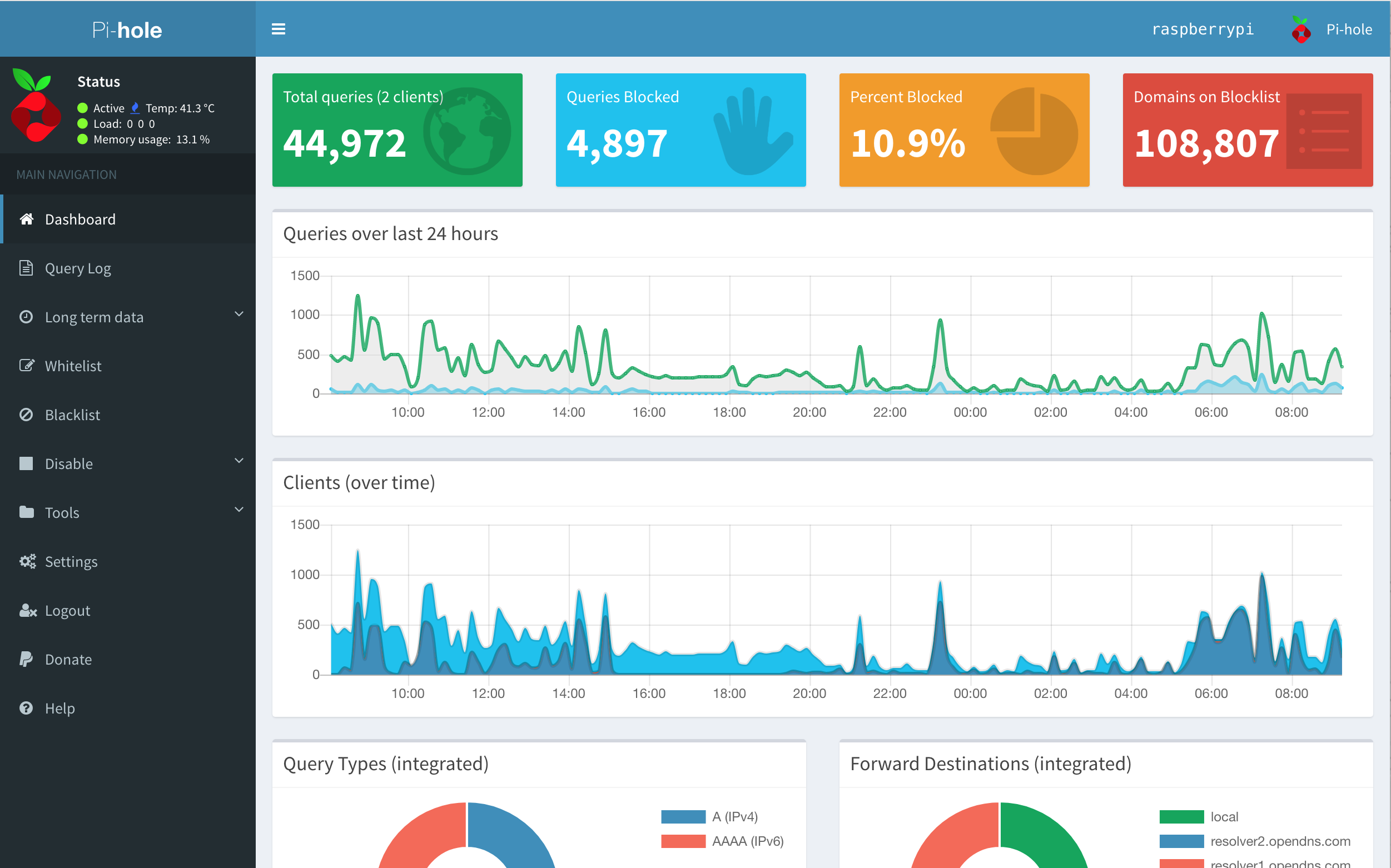Go to the Whitelist page
Screen dimensions: 1391x868
pos(127,365)
